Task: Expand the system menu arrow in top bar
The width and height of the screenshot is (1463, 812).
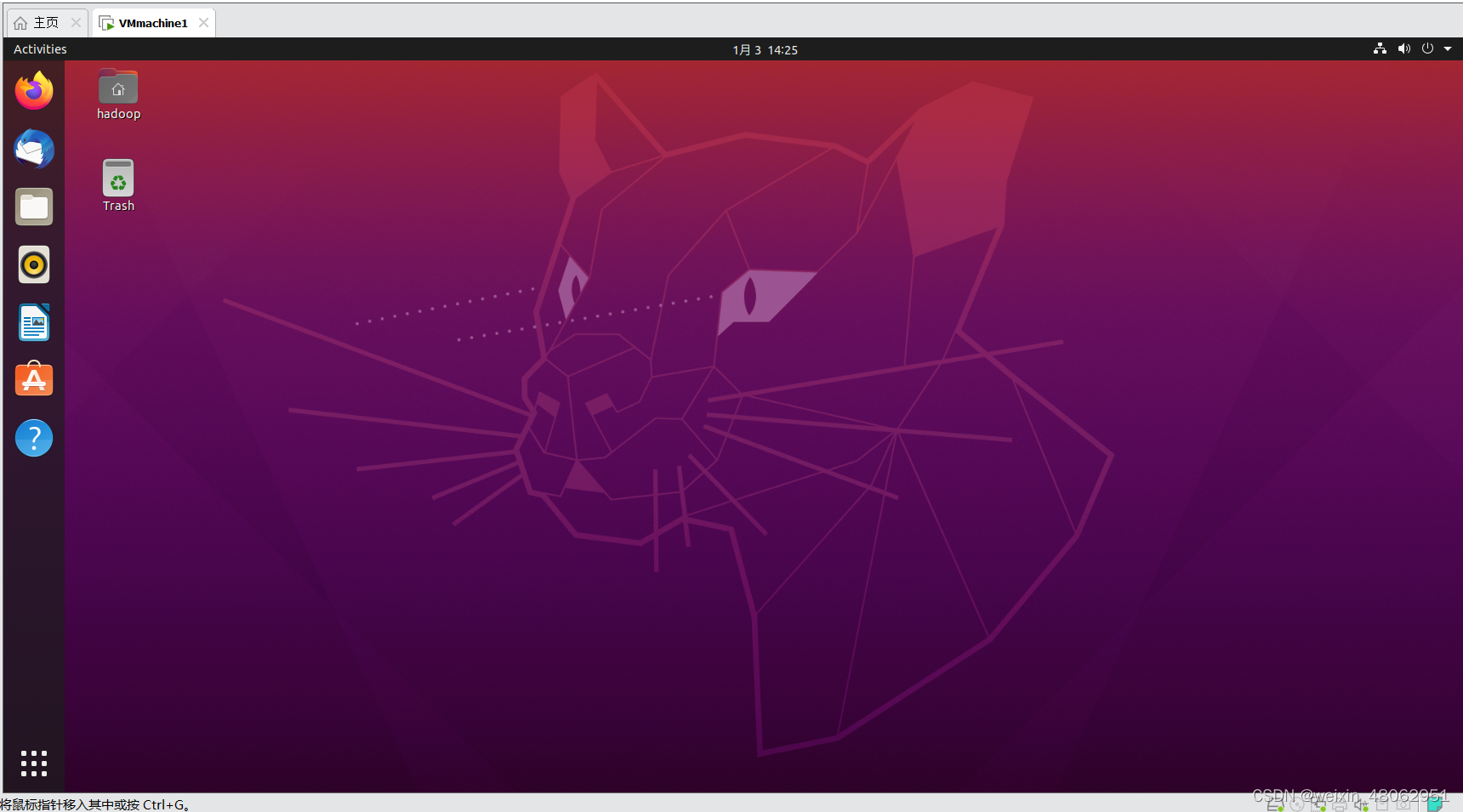Action: pyautogui.click(x=1448, y=49)
